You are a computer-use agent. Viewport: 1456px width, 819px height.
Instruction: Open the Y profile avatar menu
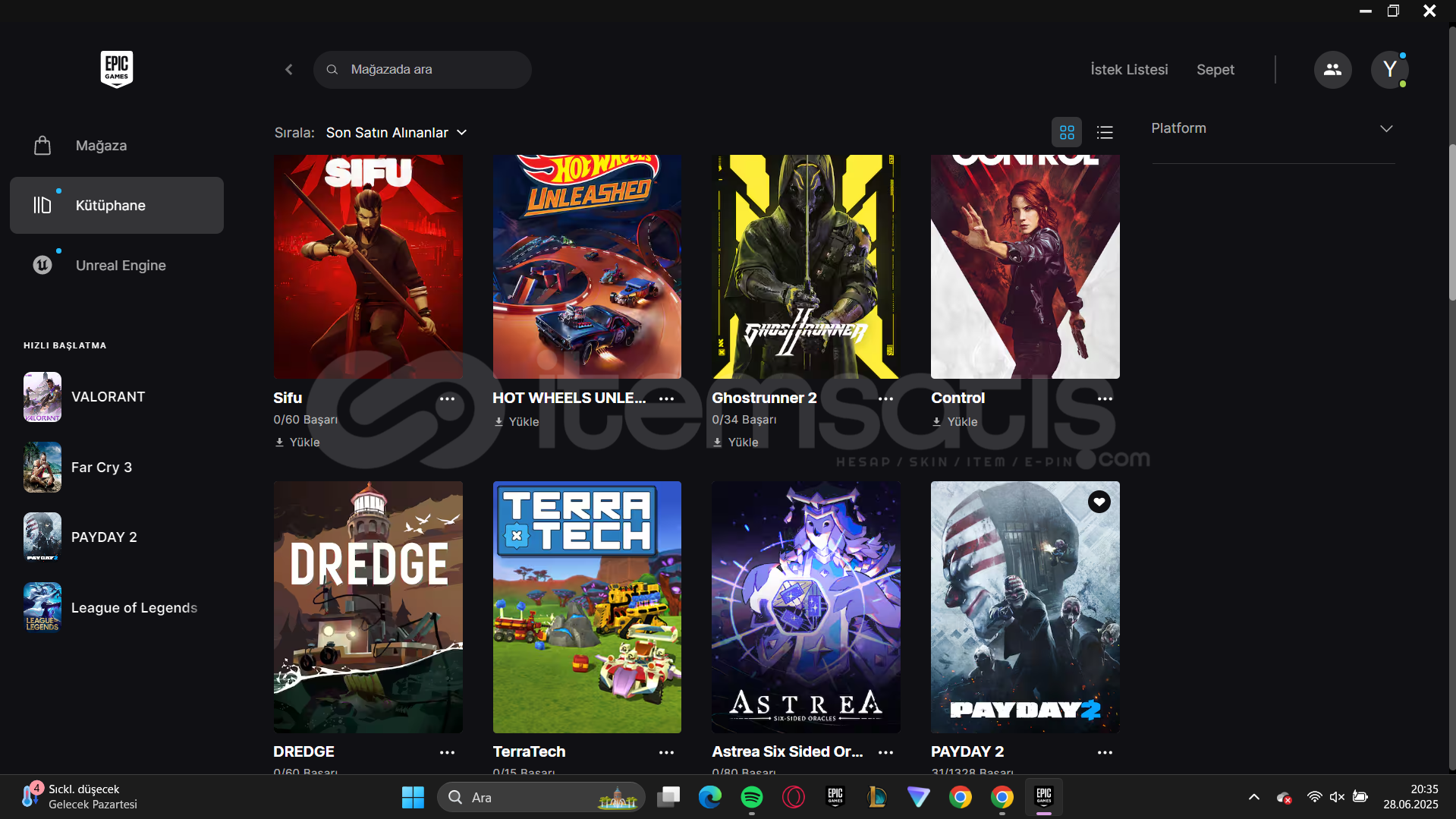[x=1389, y=70]
